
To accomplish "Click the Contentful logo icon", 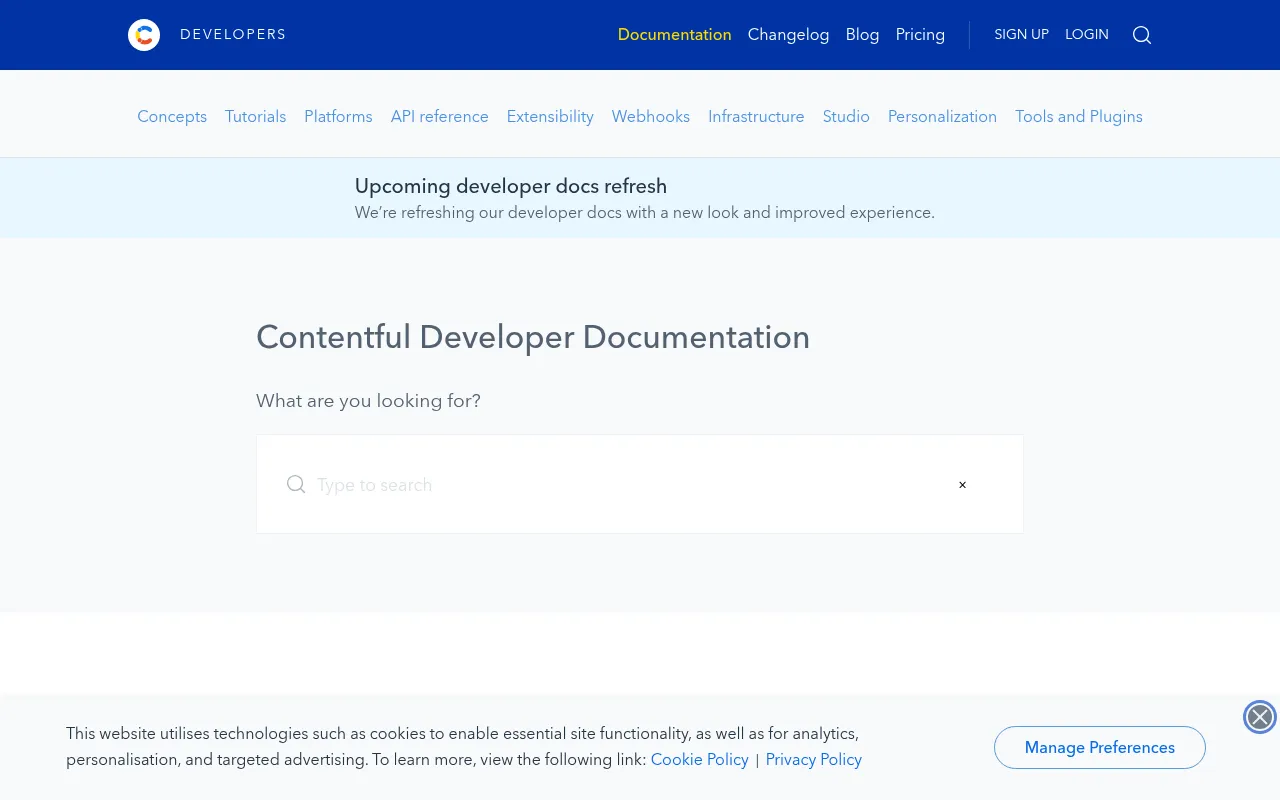I will point(144,35).
